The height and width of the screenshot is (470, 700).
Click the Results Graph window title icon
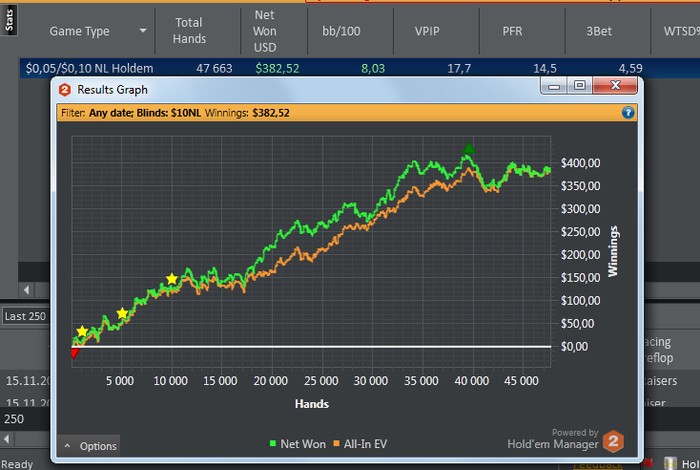click(x=65, y=90)
